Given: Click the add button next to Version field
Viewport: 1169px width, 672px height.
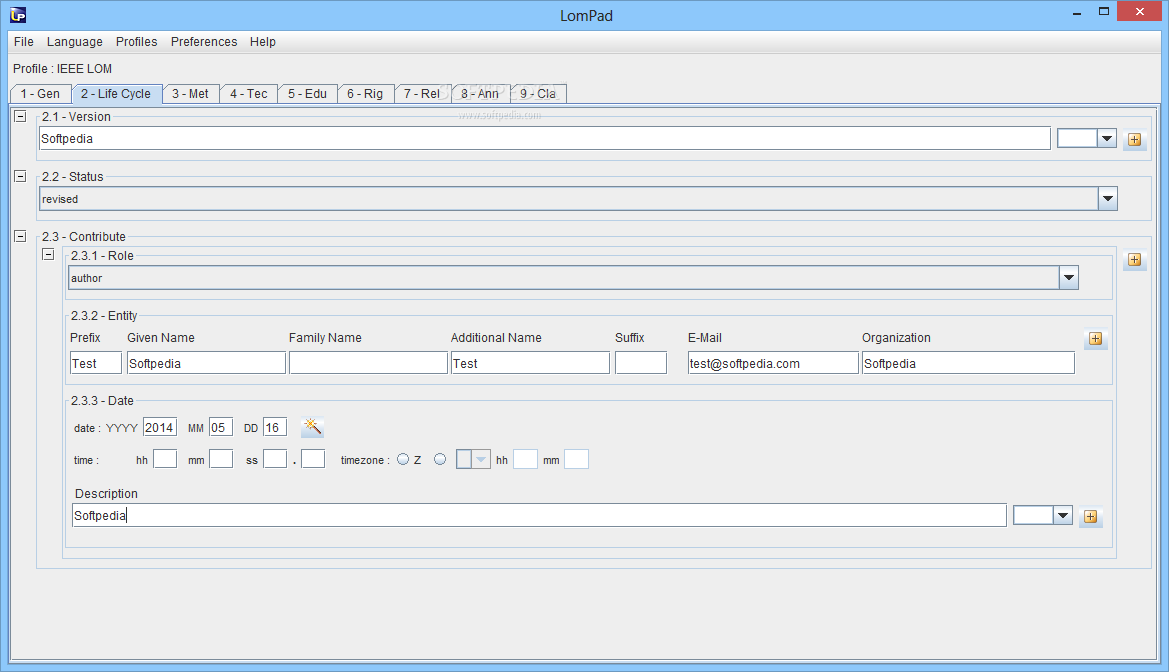Looking at the screenshot, I should 1134,139.
